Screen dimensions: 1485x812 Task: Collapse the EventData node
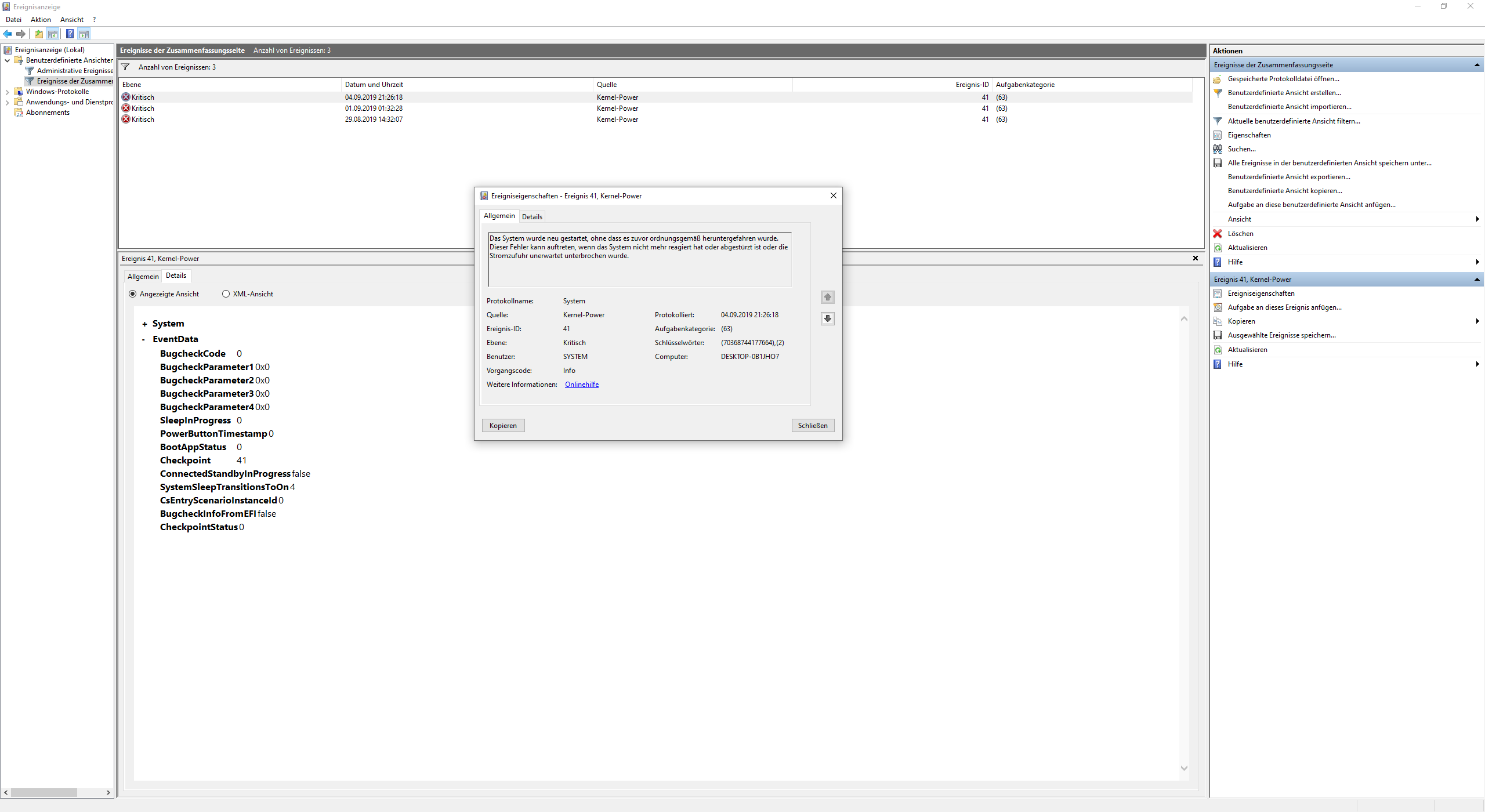143,339
